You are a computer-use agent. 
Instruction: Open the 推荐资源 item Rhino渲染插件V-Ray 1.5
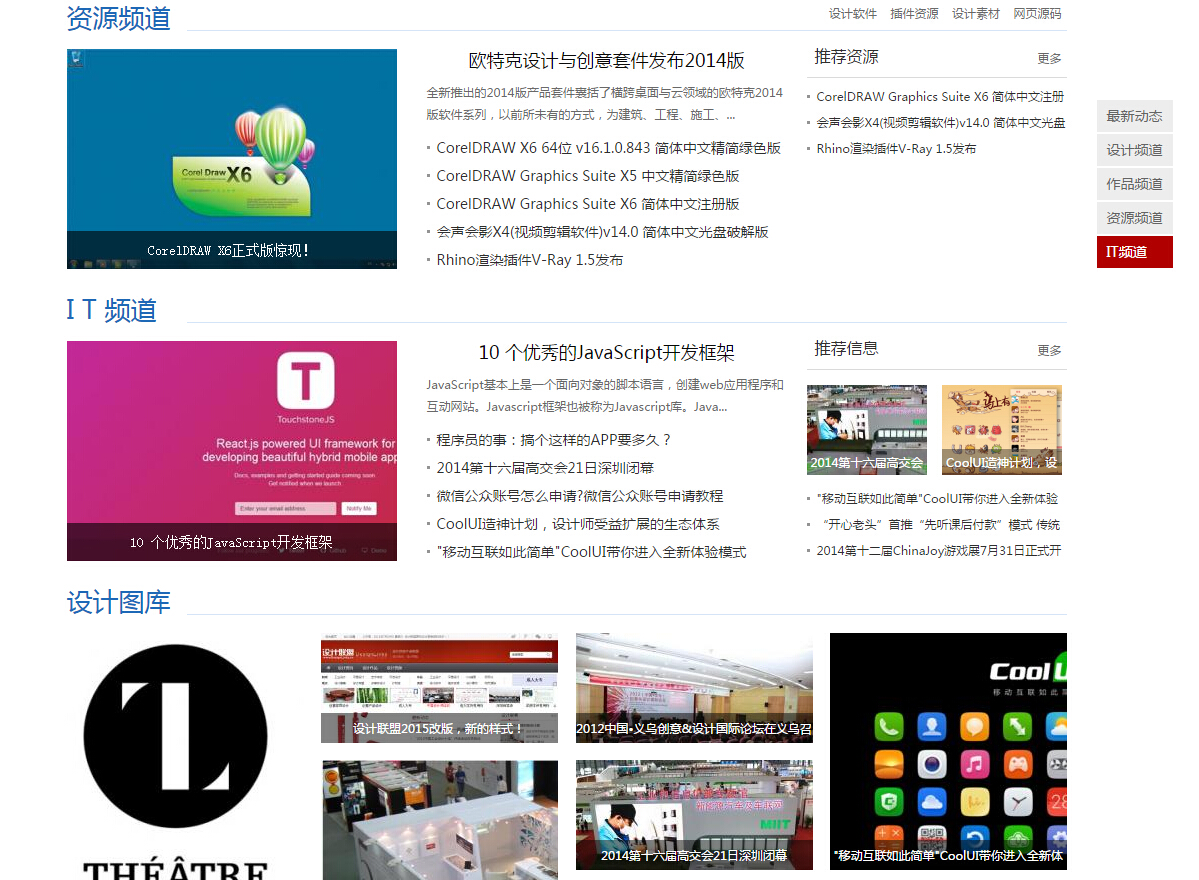(x=895, y=149)
